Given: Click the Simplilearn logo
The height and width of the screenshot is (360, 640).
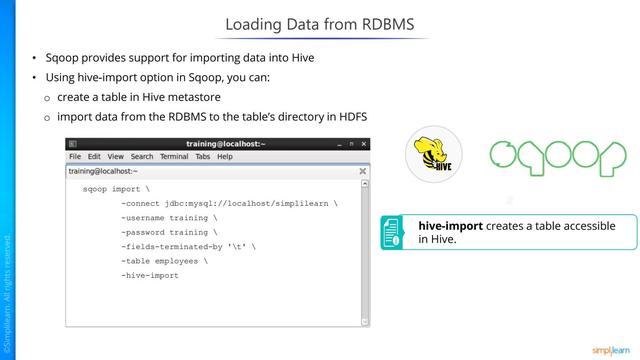Looking at the screenshot, I should [x=611, y=350].
